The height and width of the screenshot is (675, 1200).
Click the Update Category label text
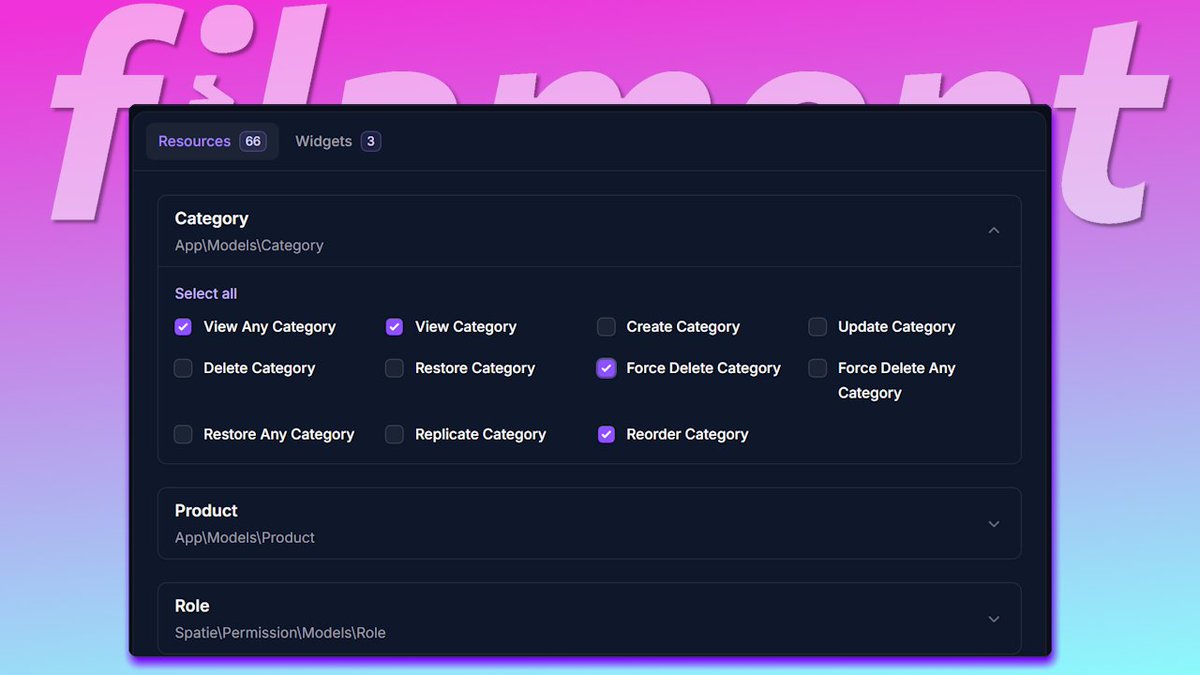click(896, 327)
